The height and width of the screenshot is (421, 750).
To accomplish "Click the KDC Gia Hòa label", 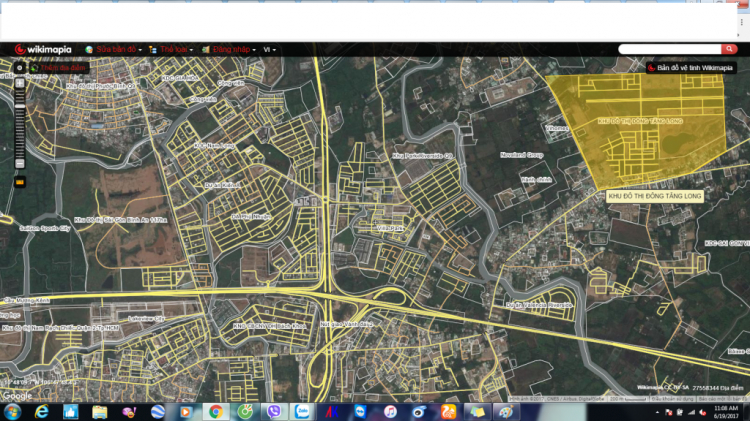I will [x=179, y=78].
